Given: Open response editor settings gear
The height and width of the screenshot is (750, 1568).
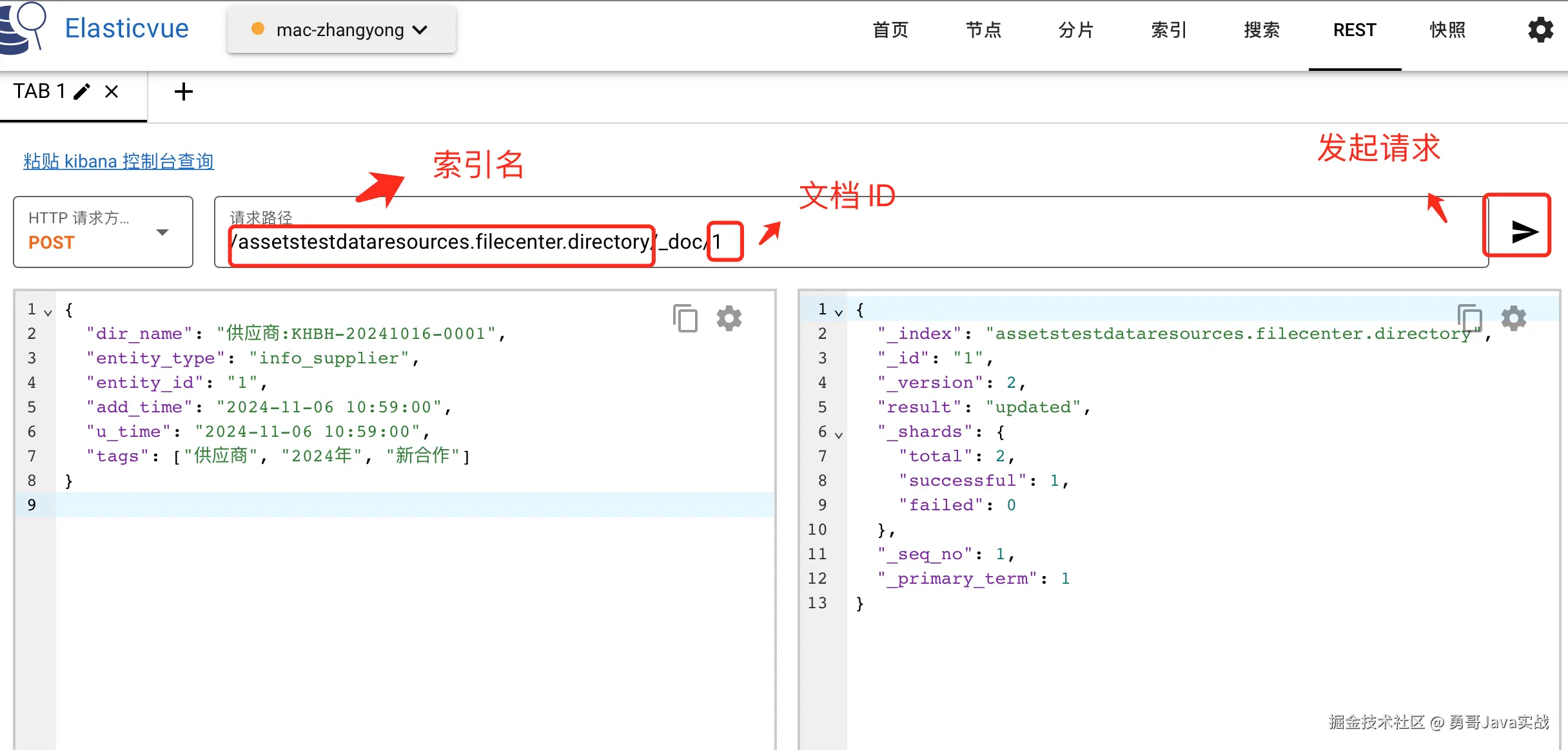Looking at the screenshot, I should point(1513,318).
